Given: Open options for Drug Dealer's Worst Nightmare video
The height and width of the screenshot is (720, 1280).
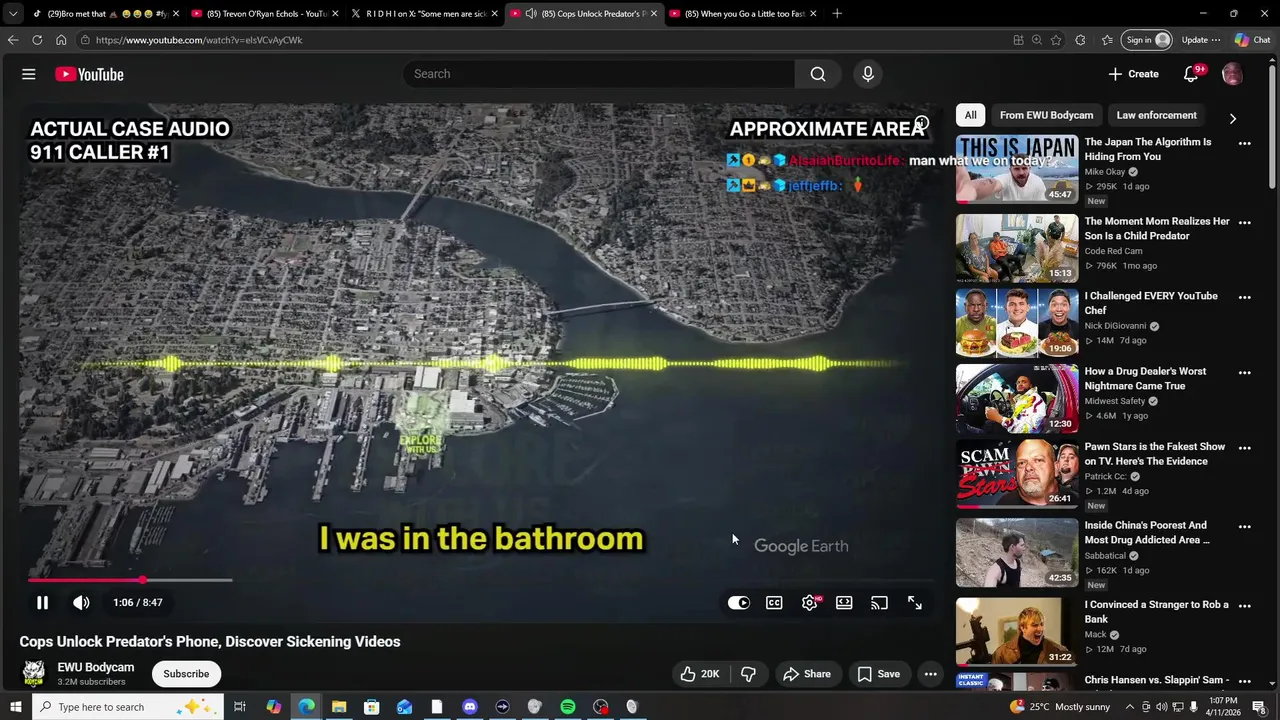Looking at the screenshot, I should (1245, 373).
